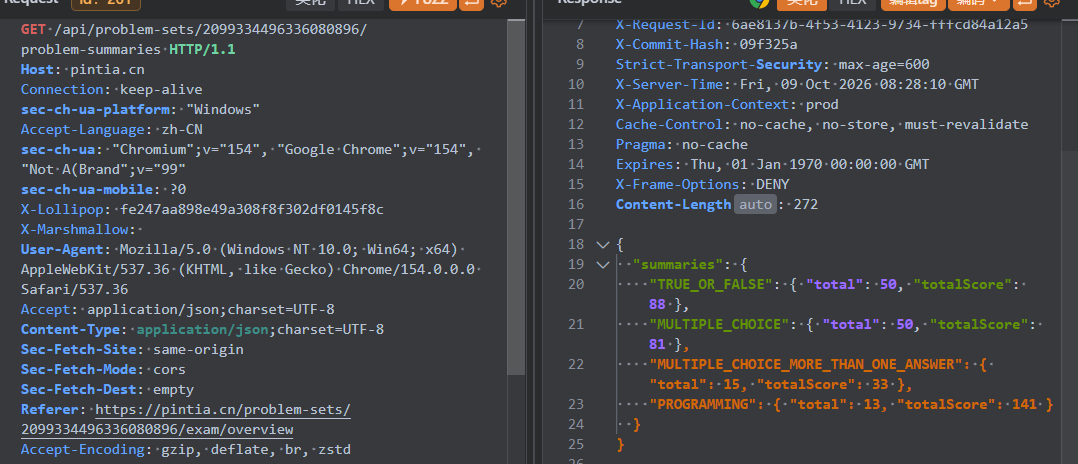
Task: Click the "PROGRAMMING" JSON key
Action: pyautogui.click(x=702, y=404)
